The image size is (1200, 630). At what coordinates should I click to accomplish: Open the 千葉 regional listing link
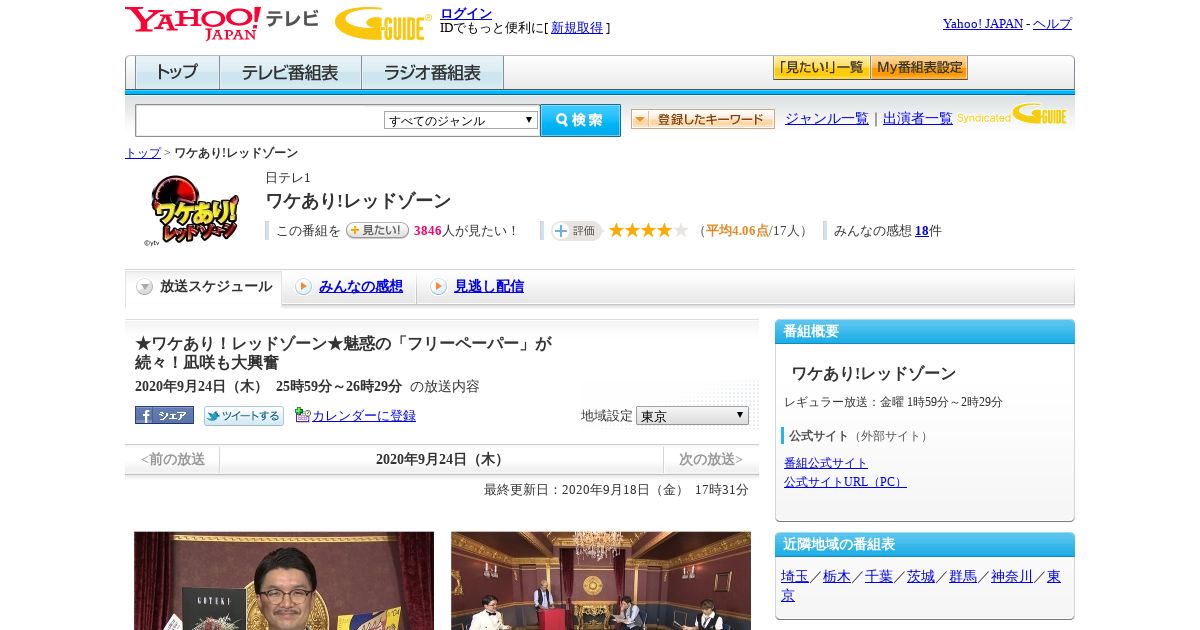coord(879,576)
